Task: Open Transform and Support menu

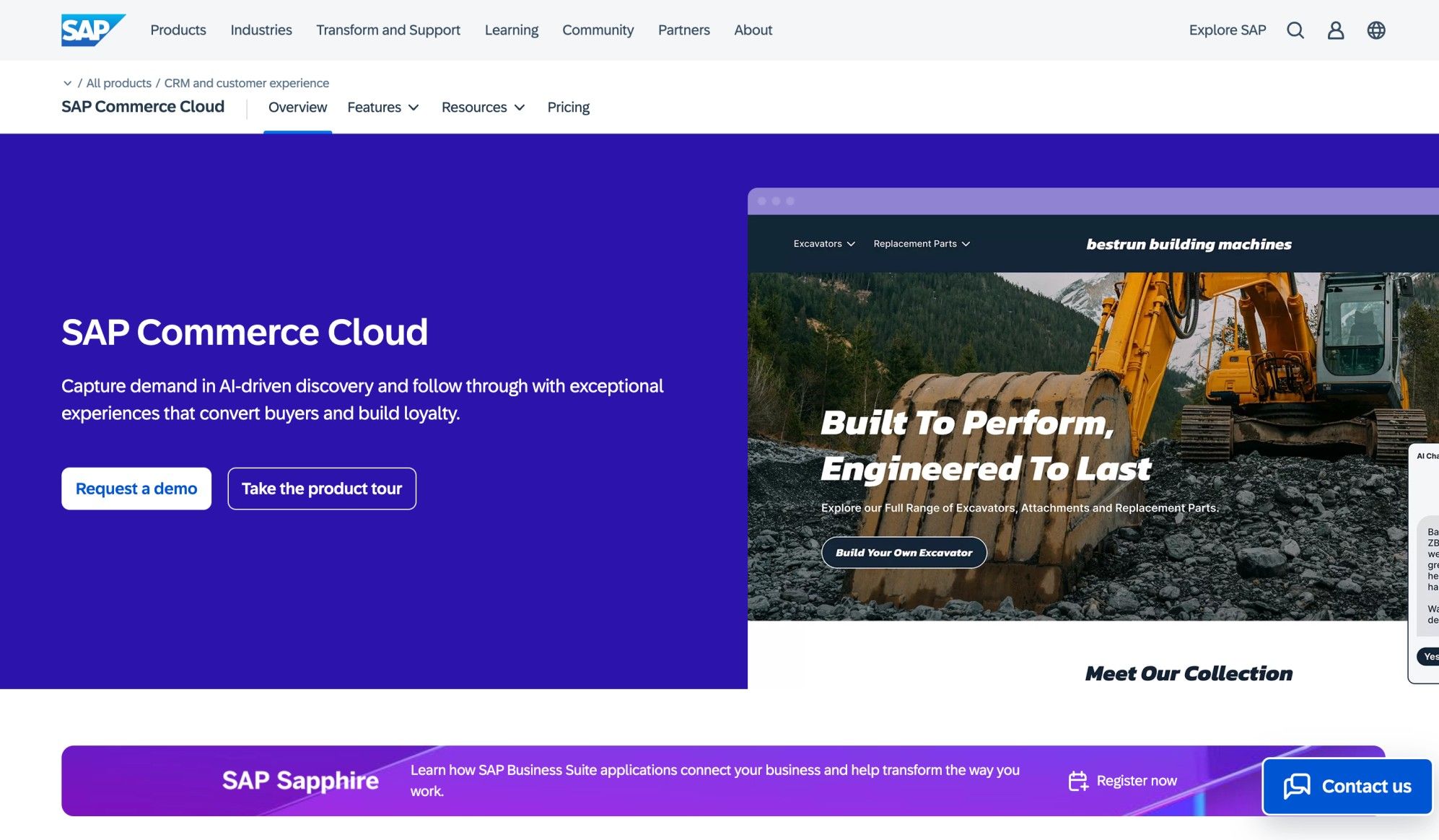Action: point(388,30)
